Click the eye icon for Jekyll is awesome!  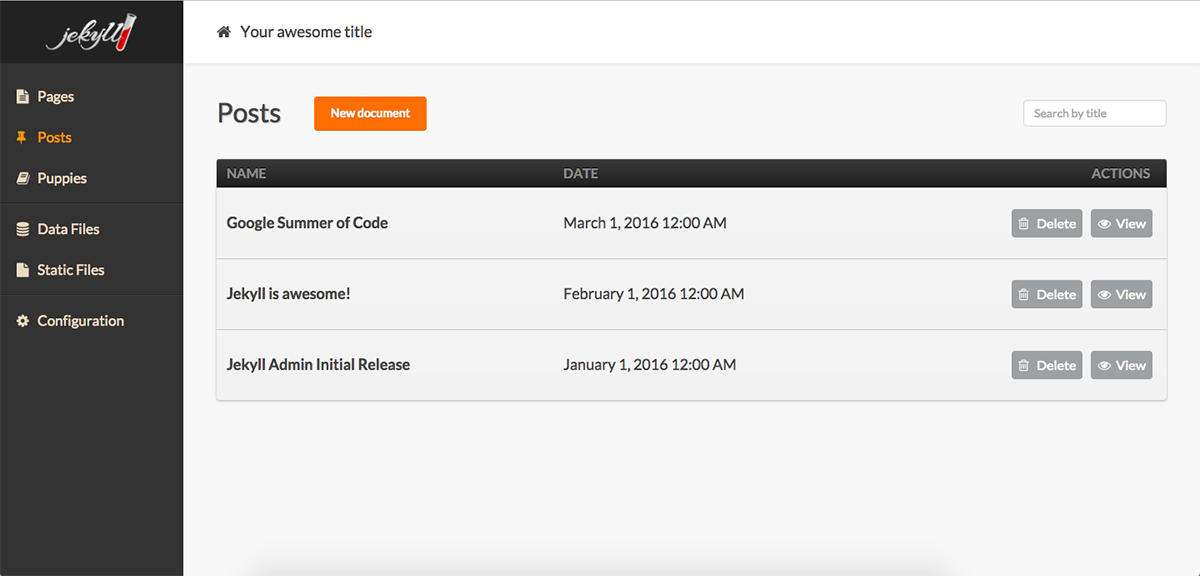point(1106,294)
